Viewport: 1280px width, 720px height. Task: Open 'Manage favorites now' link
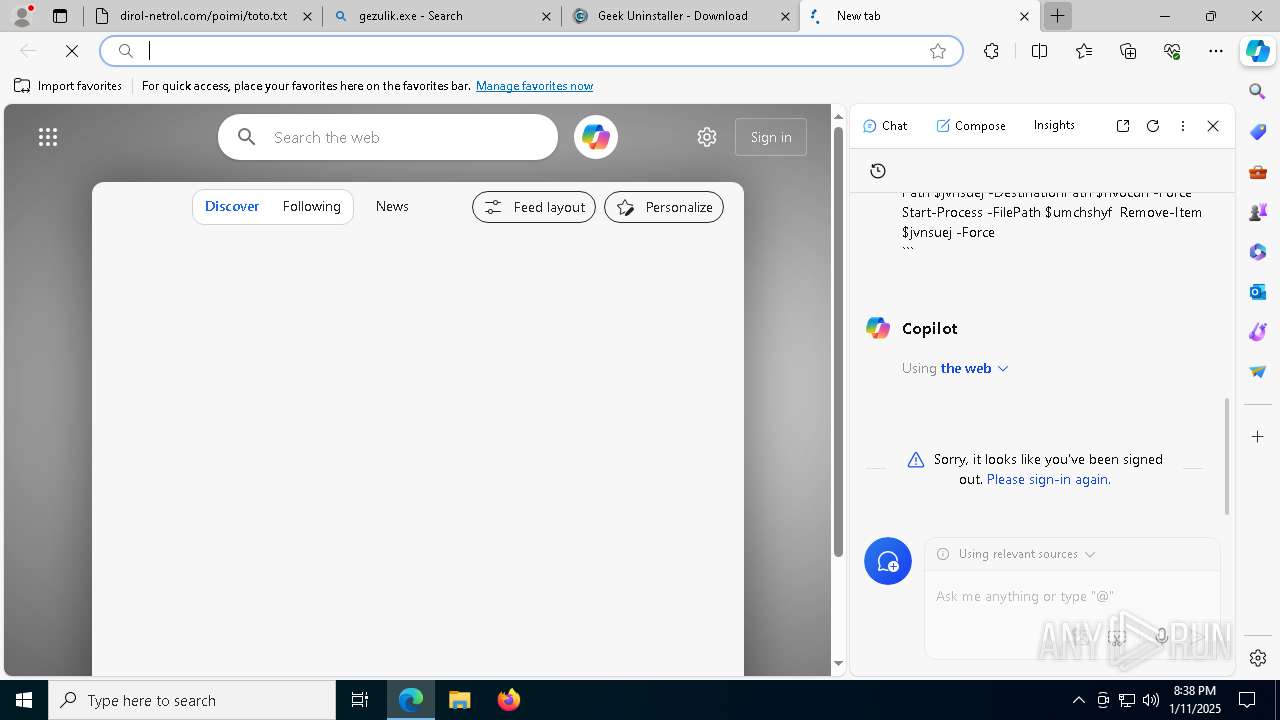point(534,86)
